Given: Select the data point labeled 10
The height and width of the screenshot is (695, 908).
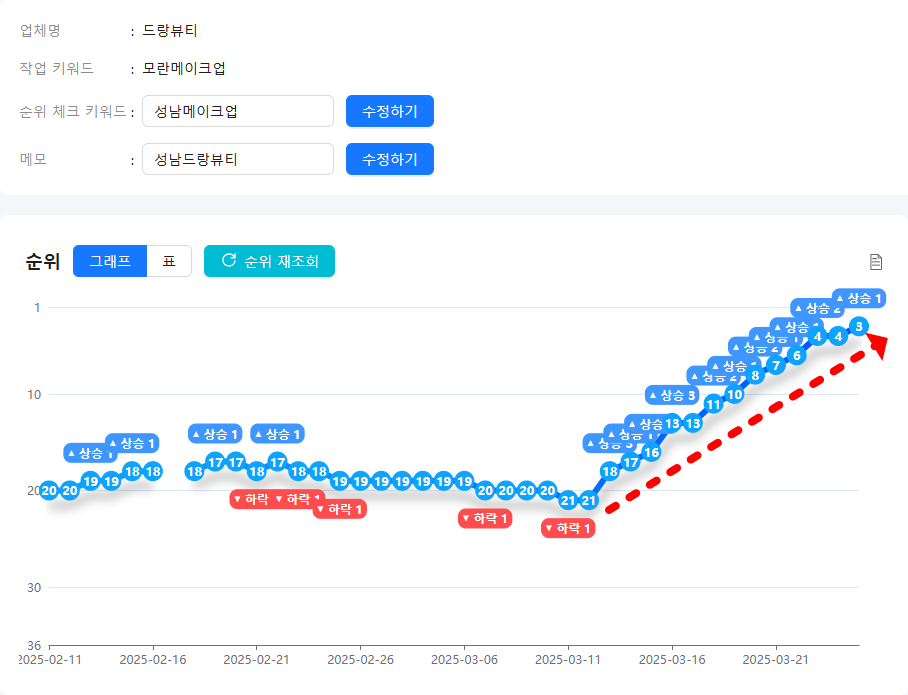Looking at the screenshot, I should click(x=734, y=394).
